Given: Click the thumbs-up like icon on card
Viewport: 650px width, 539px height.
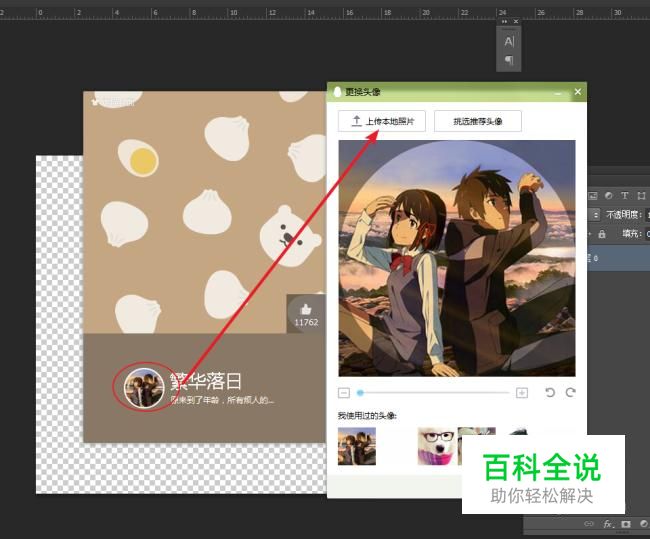Looking at the screenshot, I should click(306, 309).
